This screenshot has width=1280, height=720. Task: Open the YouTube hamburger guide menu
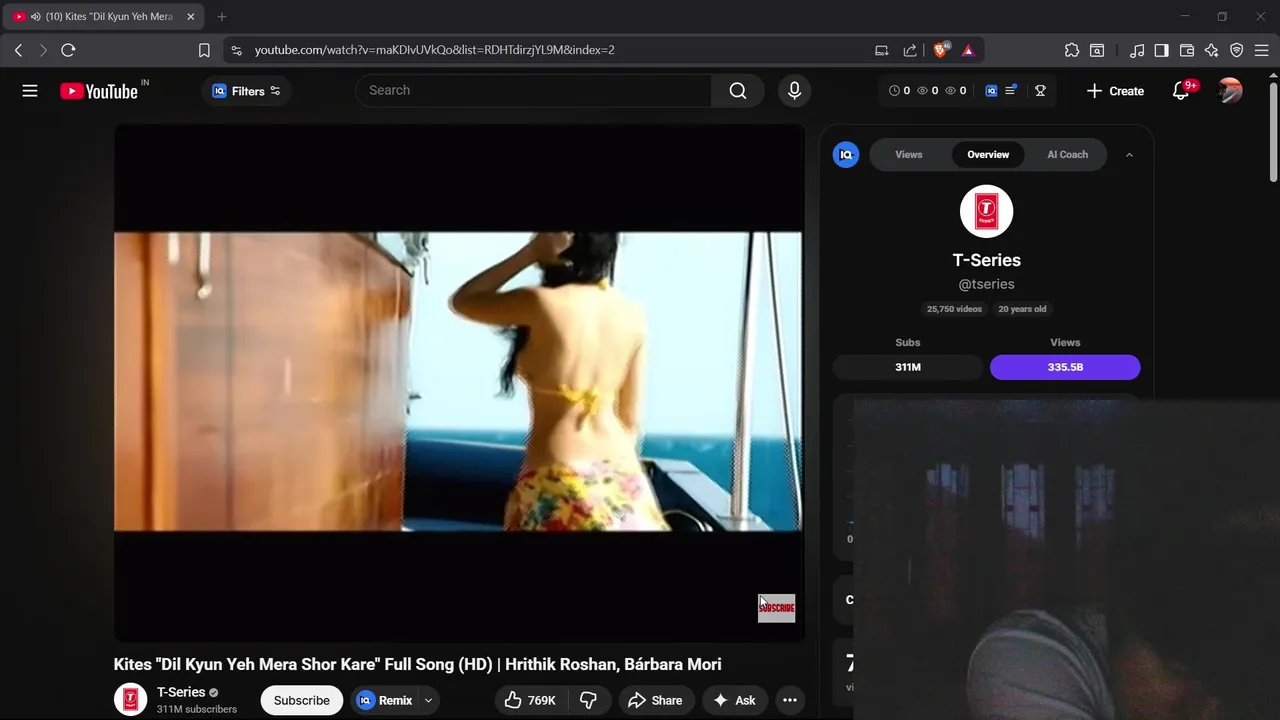pos(30,91)
